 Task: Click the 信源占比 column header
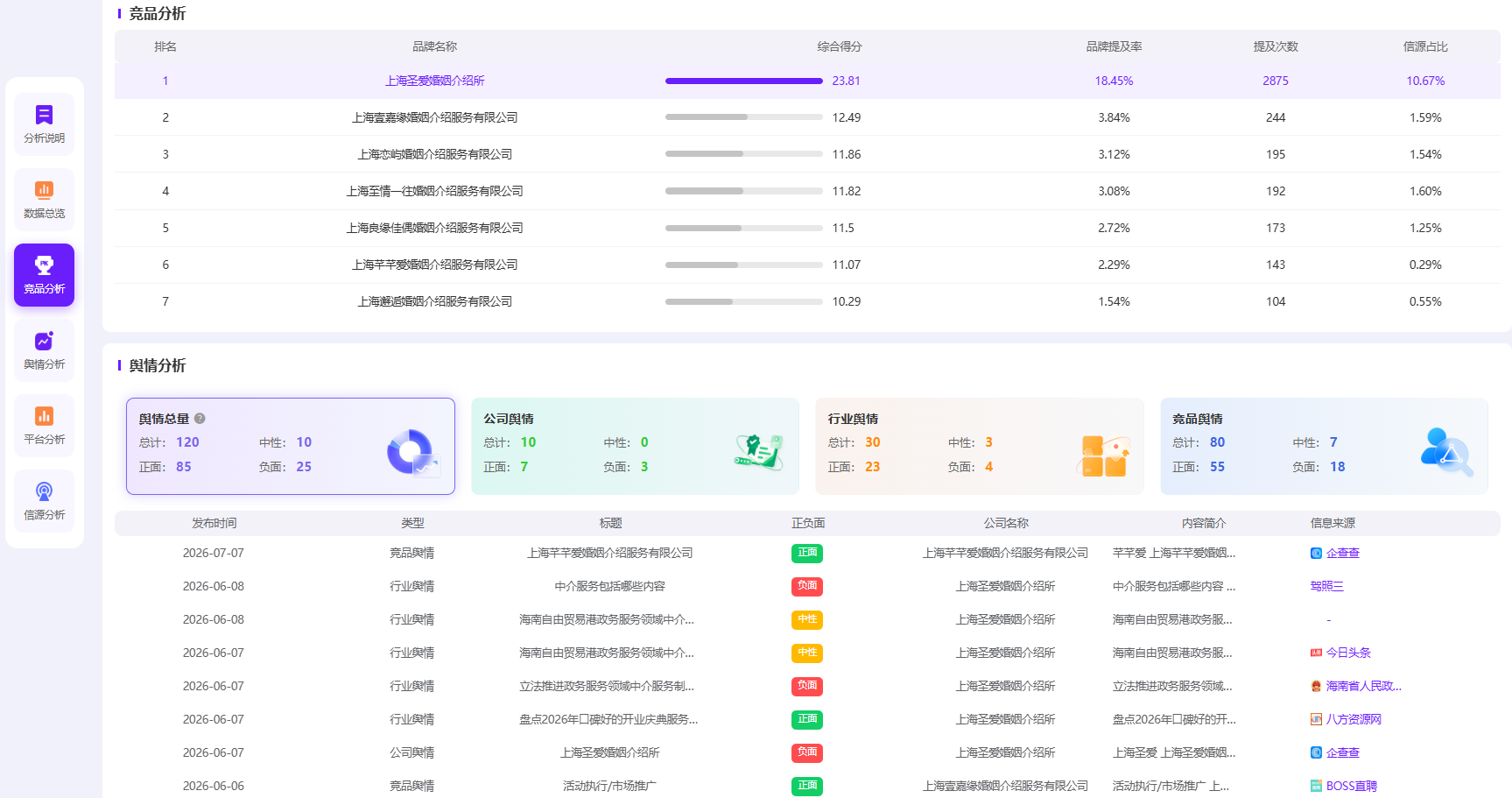(1425, 46)
